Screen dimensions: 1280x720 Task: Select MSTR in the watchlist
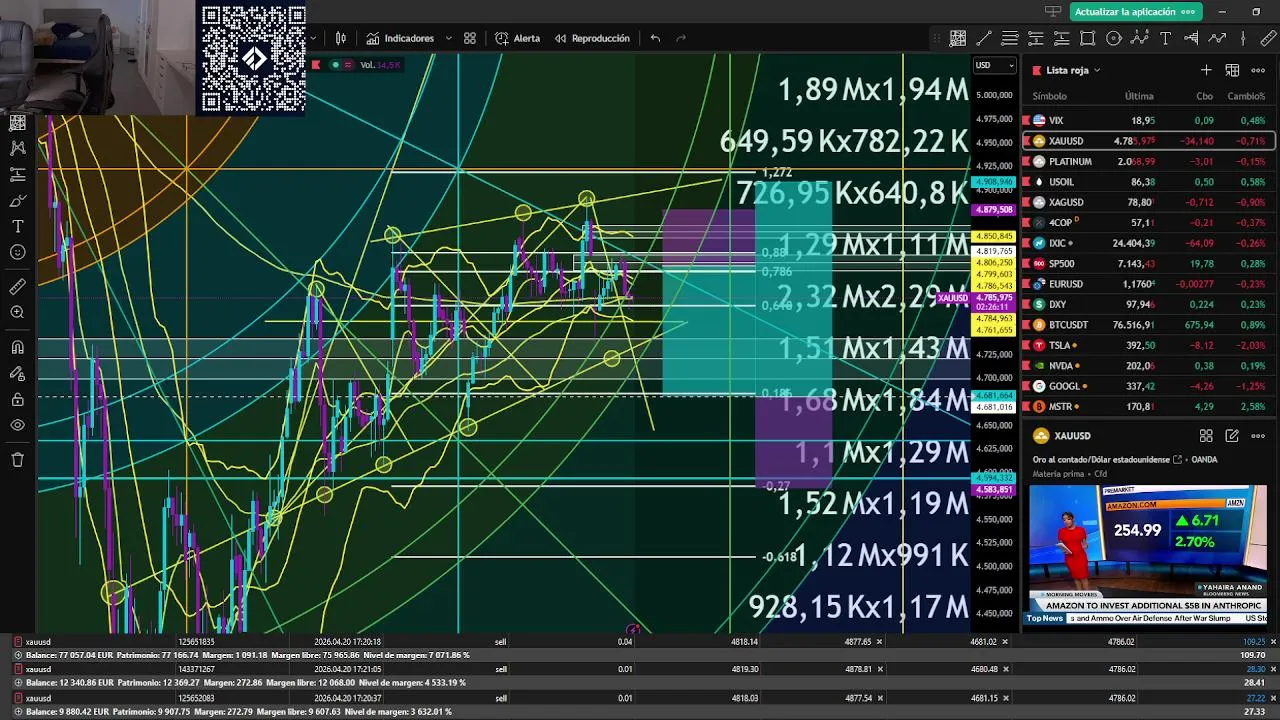coord(1148,407)
